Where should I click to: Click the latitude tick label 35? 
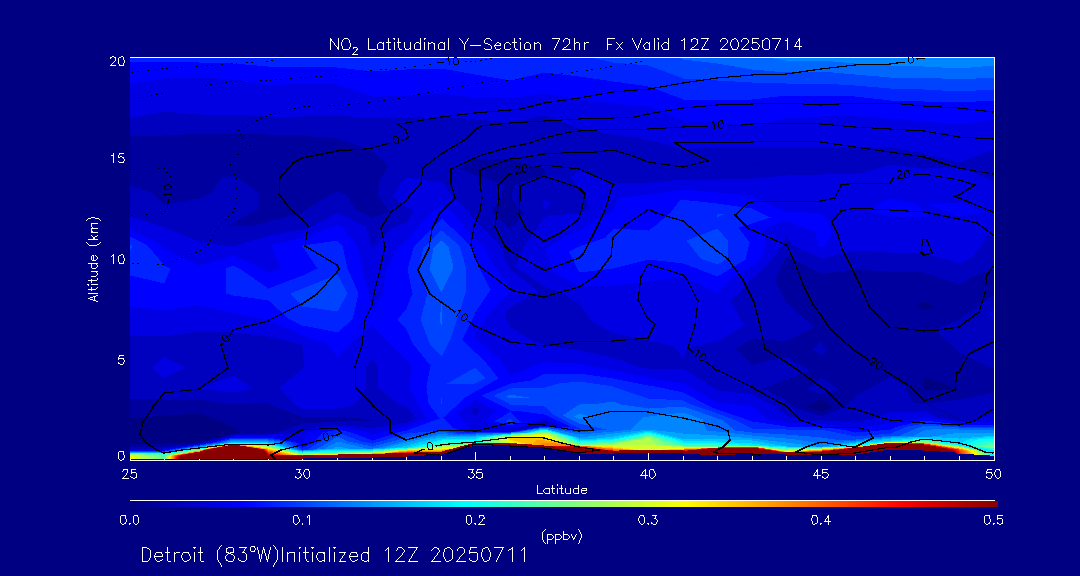coord(475,474)
